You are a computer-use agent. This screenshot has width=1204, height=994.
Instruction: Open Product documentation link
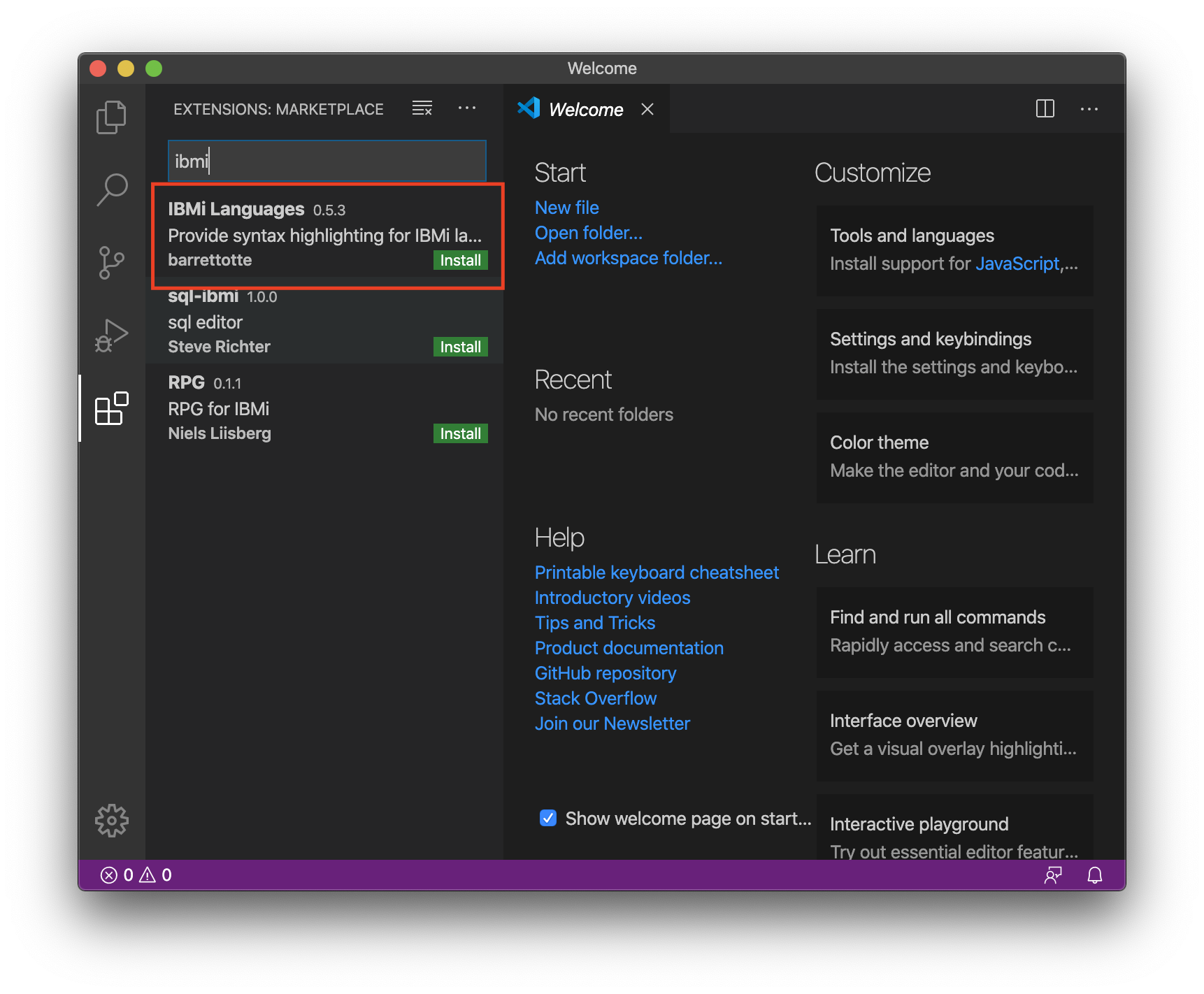(x=629, y=648)
